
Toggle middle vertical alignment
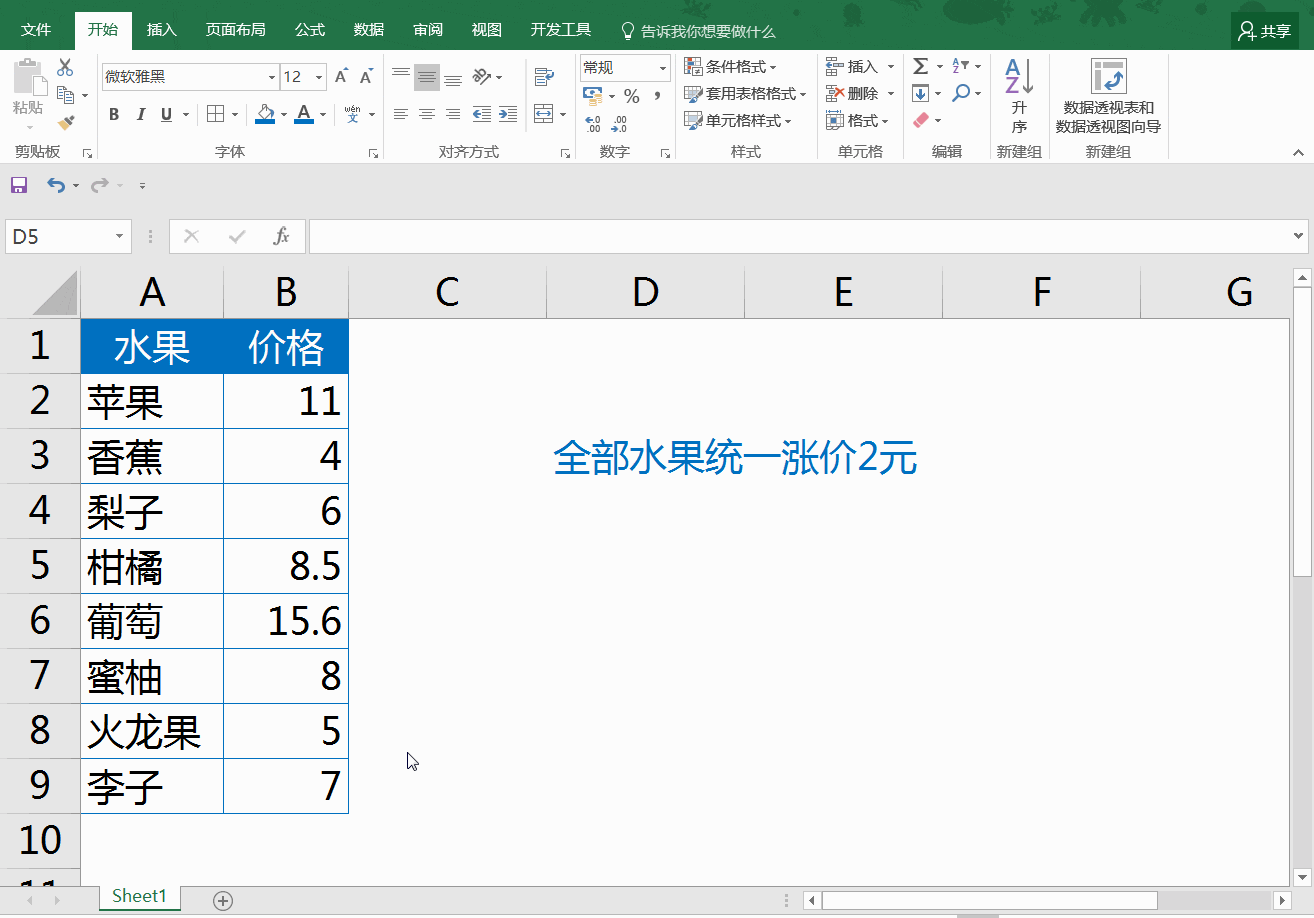pyautogui.click(x=427, y=77)
